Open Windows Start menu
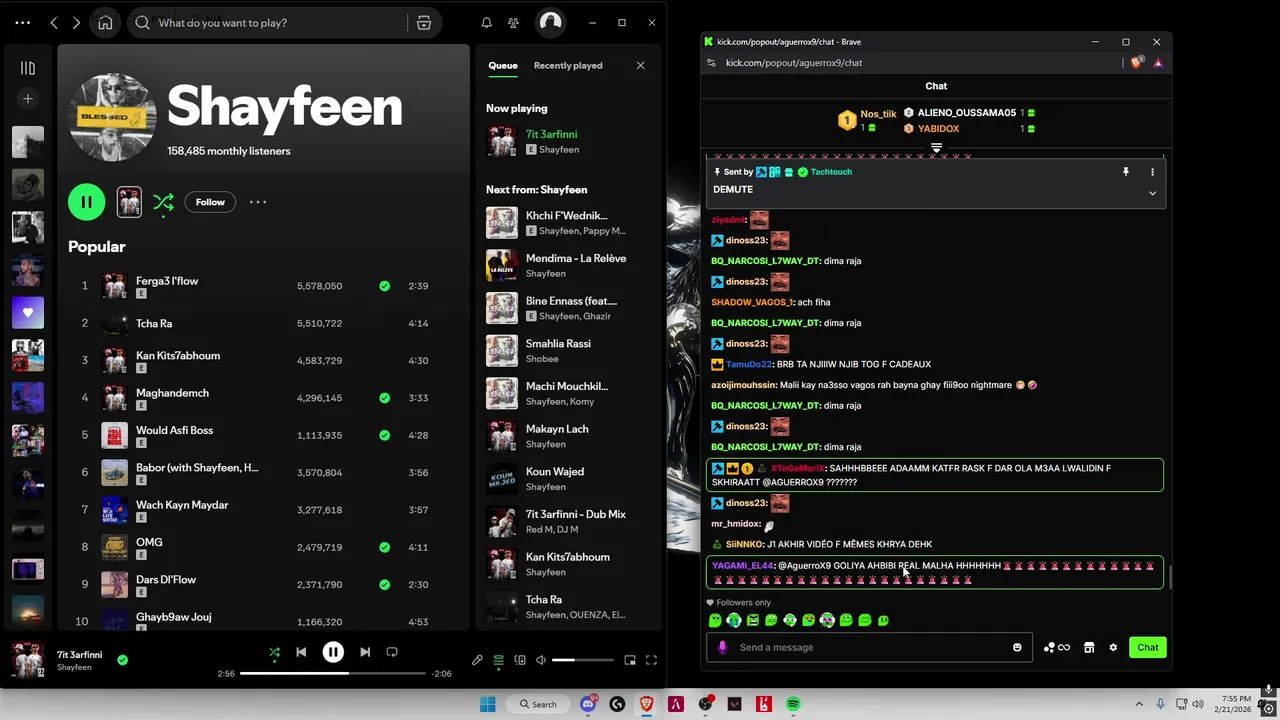 (487, 704)
